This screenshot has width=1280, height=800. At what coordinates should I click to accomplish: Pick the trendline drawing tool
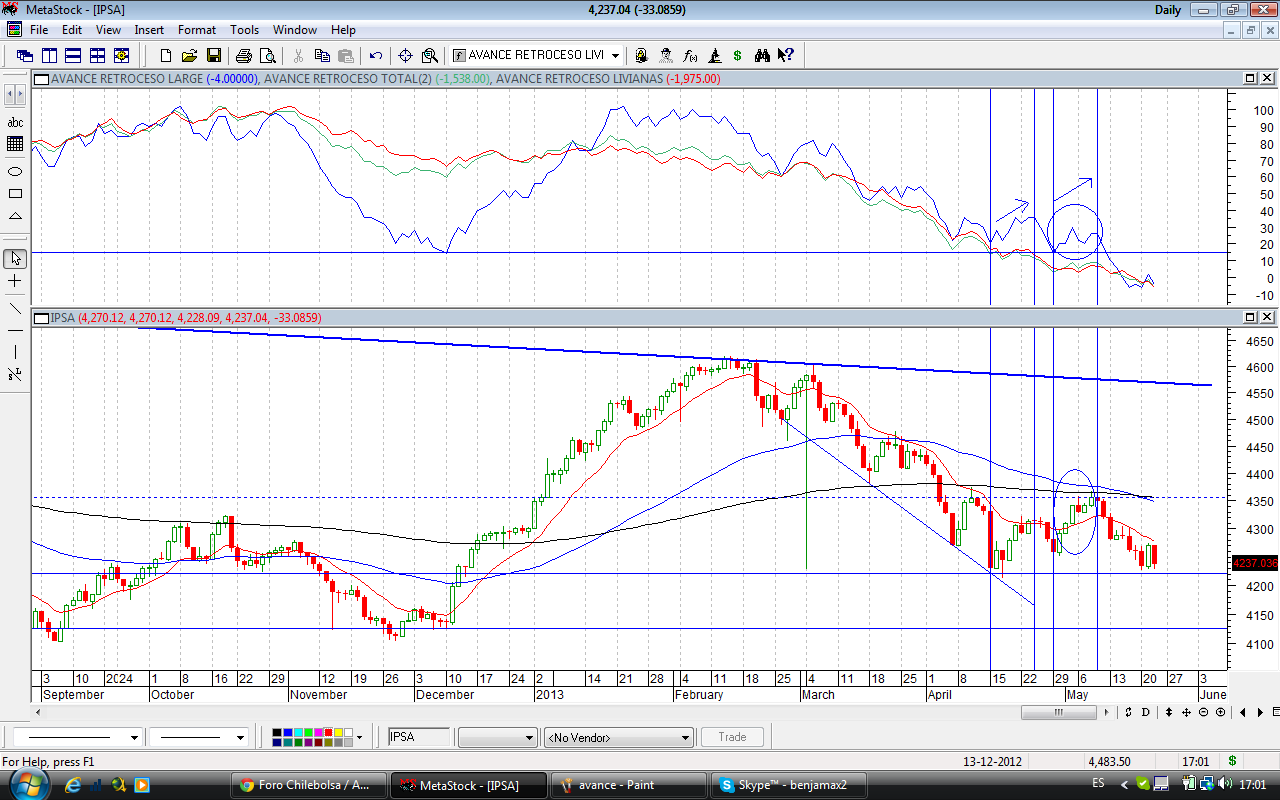(15, 308)
